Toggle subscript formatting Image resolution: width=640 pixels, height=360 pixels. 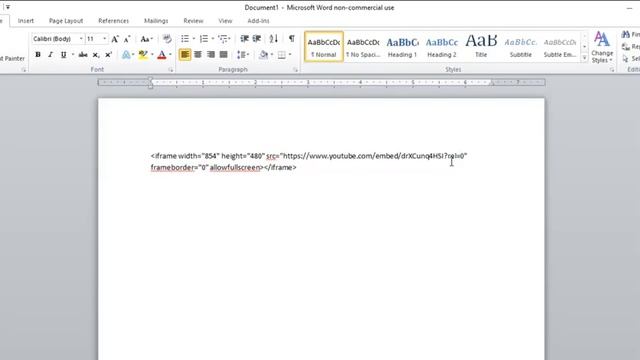click(x=96, y=55)
